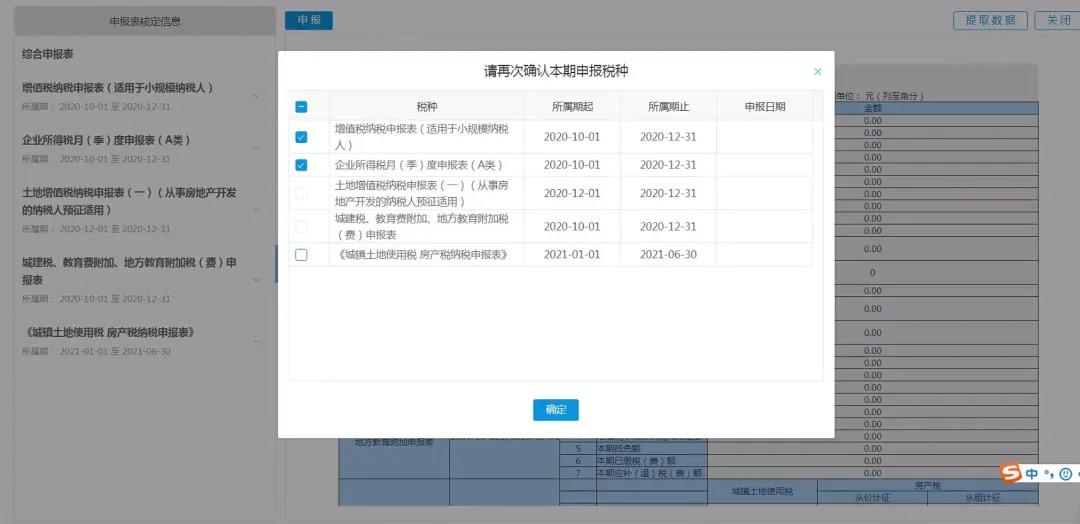1080x524 pixels.
Task: Click 地方教育附加申报表 cell in background
Action: 394,442
